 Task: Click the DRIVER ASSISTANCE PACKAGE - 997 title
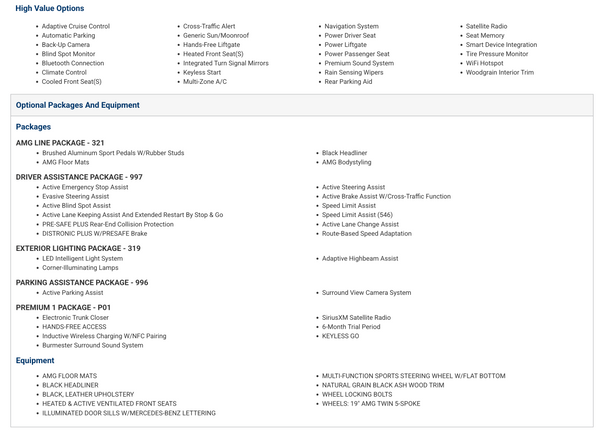tap(79, 177)
